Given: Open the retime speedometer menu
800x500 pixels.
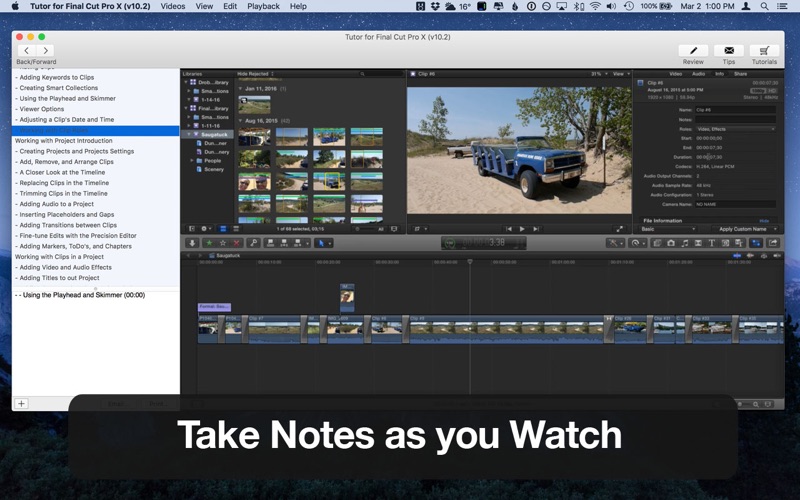Looking at the screenshot, I should click(x=636, y=243).
